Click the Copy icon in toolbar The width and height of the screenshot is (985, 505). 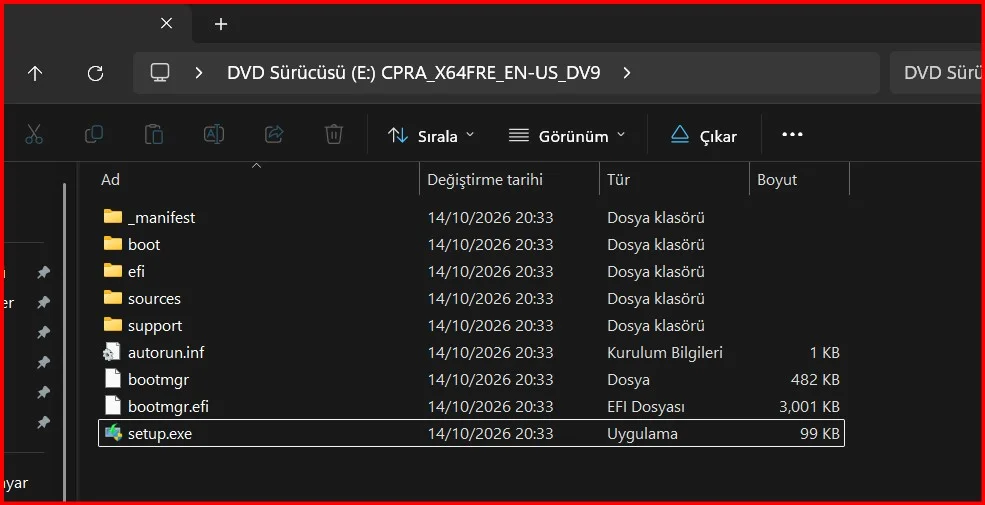coord(94,134)
